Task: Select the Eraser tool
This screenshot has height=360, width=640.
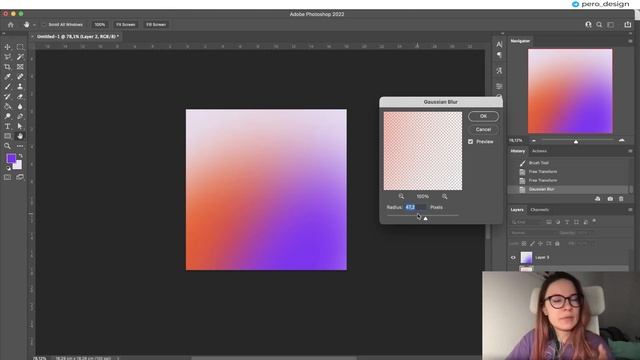Action: coord(20,96)
